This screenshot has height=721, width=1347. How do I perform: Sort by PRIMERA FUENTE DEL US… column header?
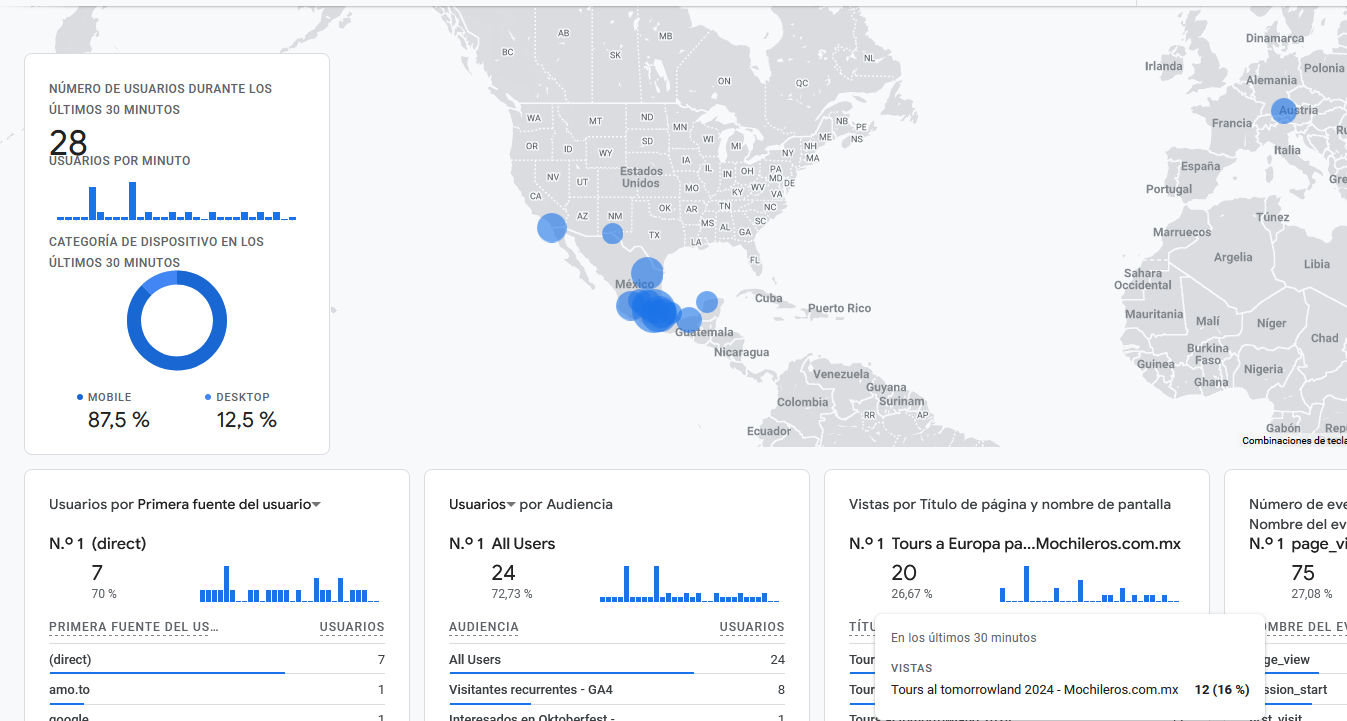(134, 627)
